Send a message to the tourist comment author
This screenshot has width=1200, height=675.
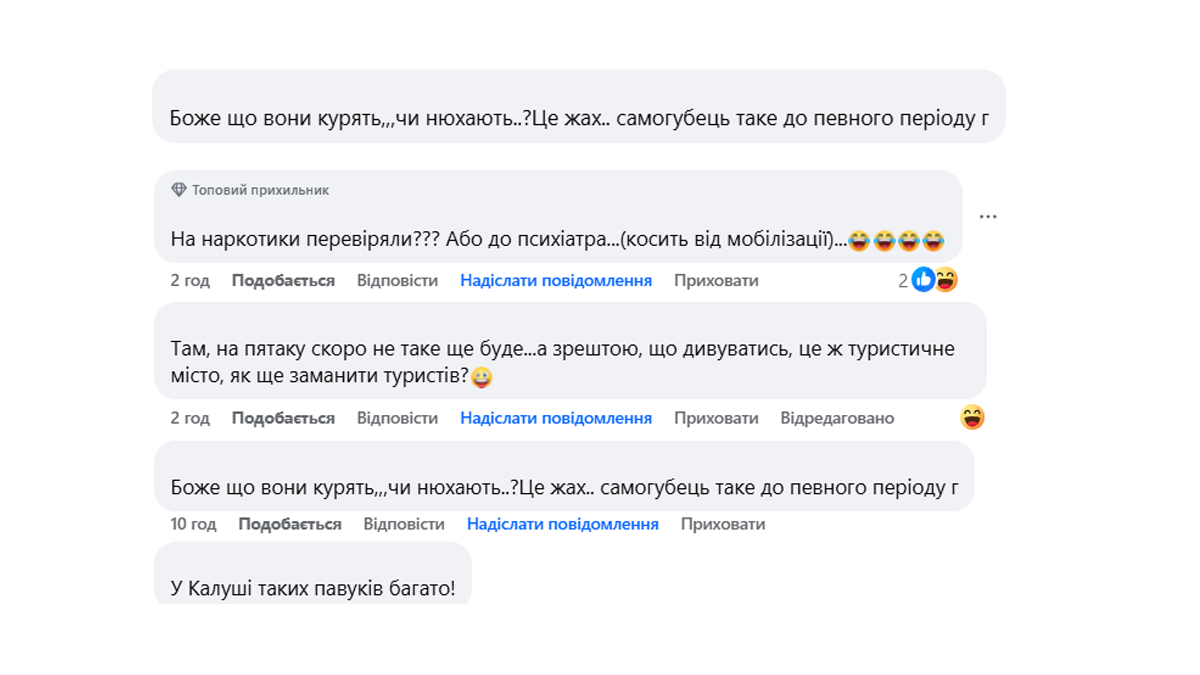[556, 418]
